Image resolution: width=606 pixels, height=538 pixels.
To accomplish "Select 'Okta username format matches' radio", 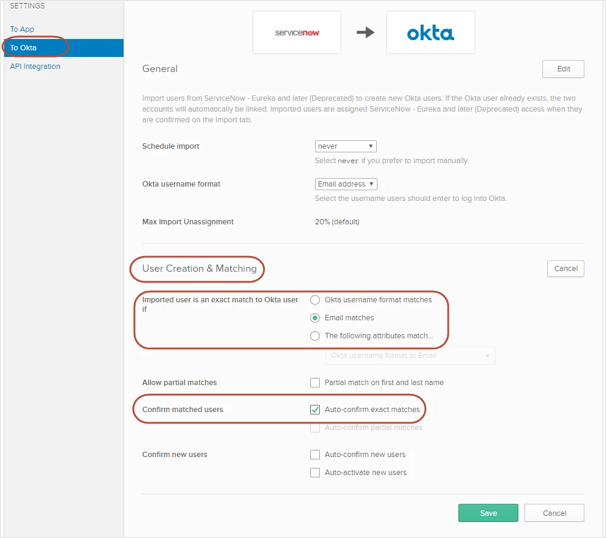I will pos(316,299).
